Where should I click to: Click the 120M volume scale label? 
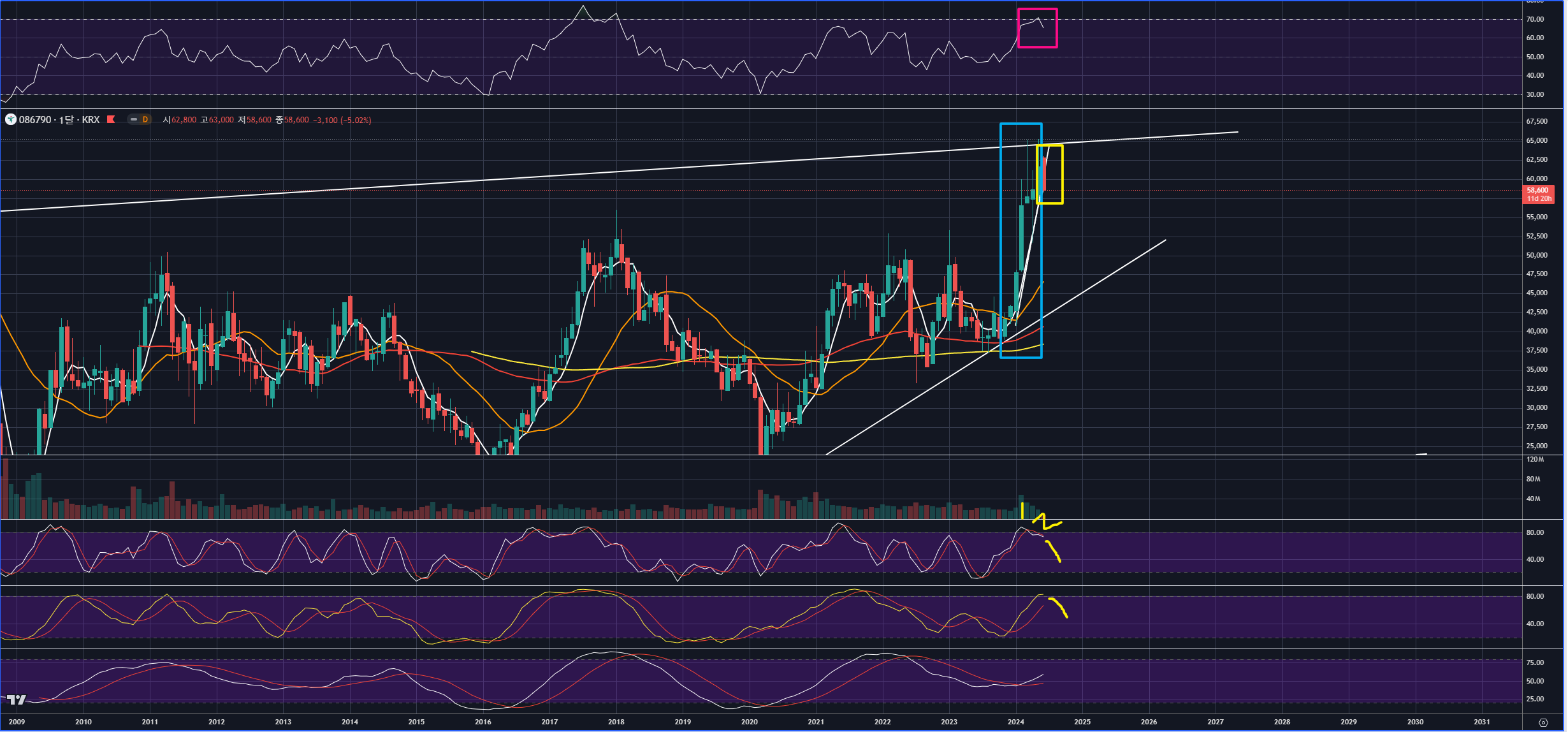[1535, 459]
